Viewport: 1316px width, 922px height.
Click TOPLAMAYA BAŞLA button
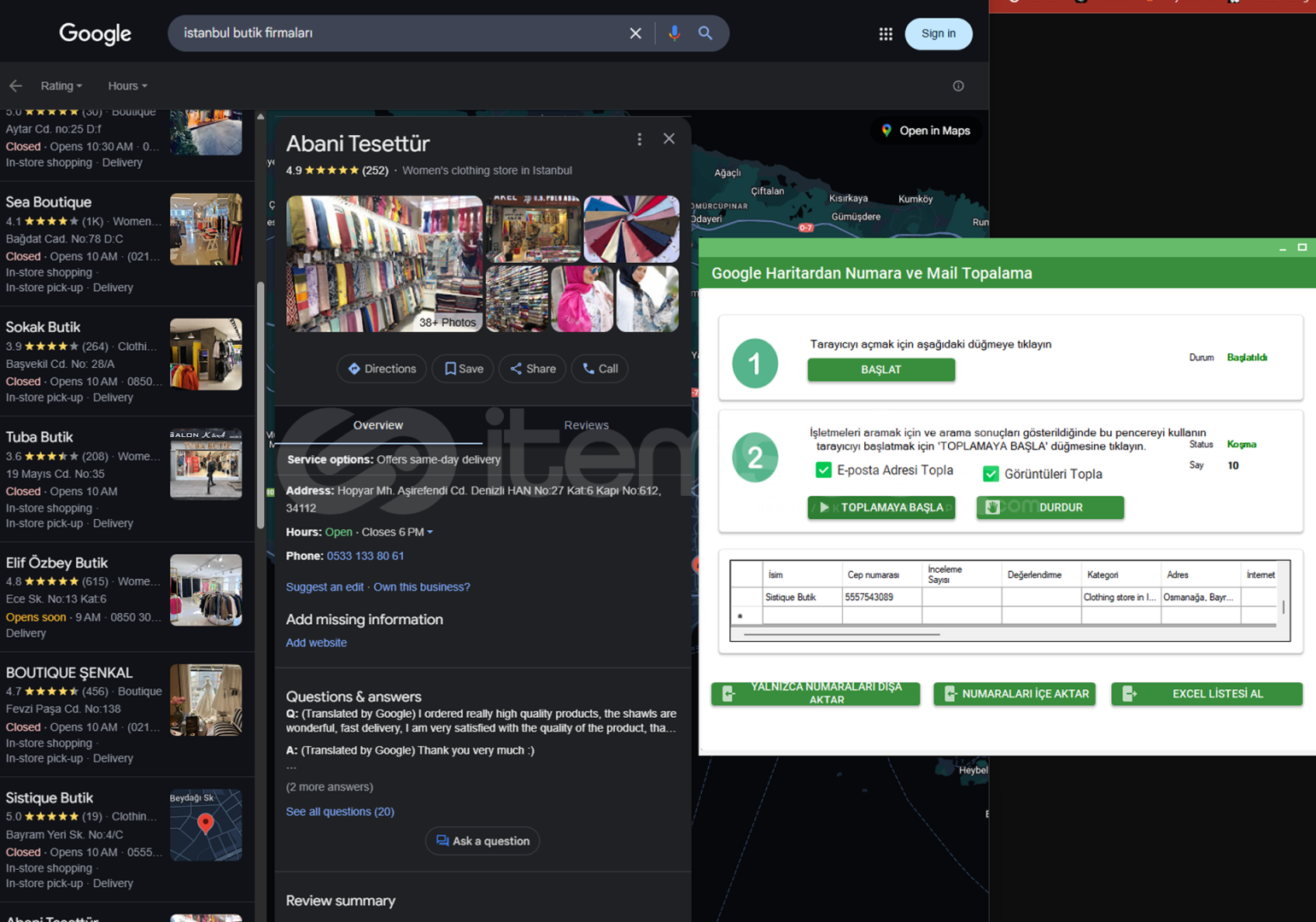(881, 507)
